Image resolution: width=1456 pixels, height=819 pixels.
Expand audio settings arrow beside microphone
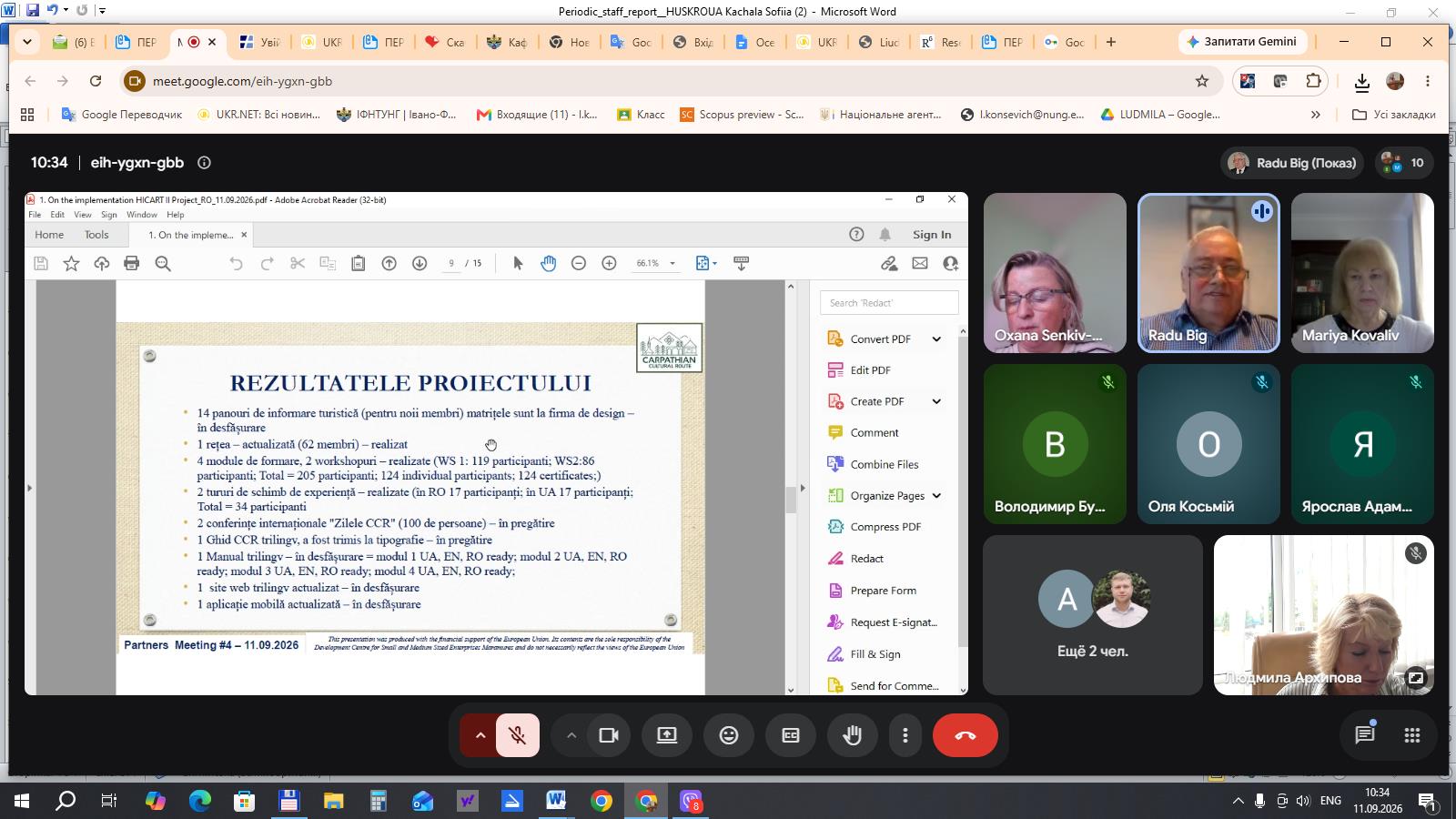point(479,735)
